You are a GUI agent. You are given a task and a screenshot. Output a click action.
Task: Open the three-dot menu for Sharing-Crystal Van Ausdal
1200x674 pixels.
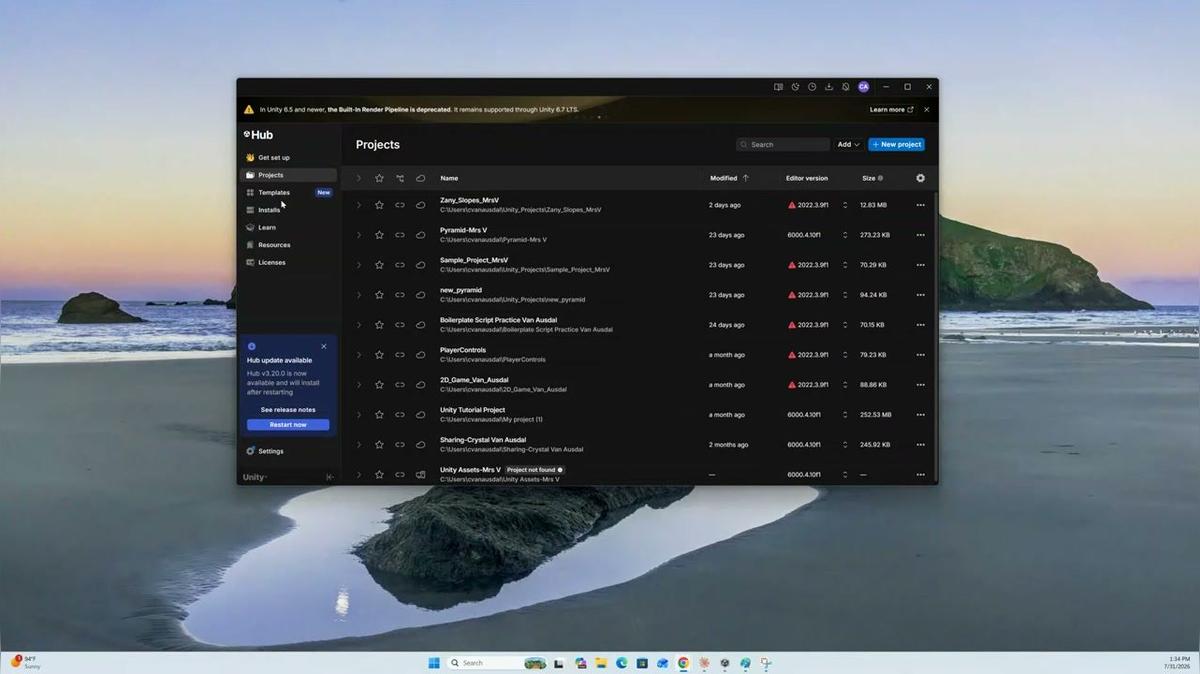tap(921, 445)
